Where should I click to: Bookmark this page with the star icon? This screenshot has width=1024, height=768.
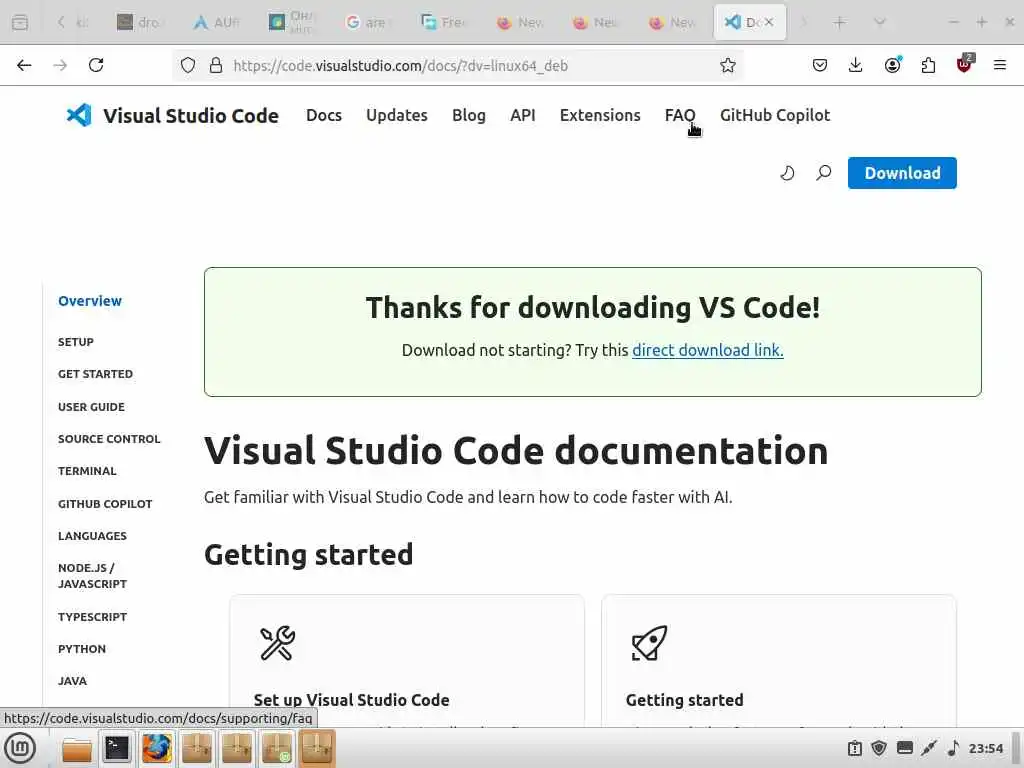[728, 65]
